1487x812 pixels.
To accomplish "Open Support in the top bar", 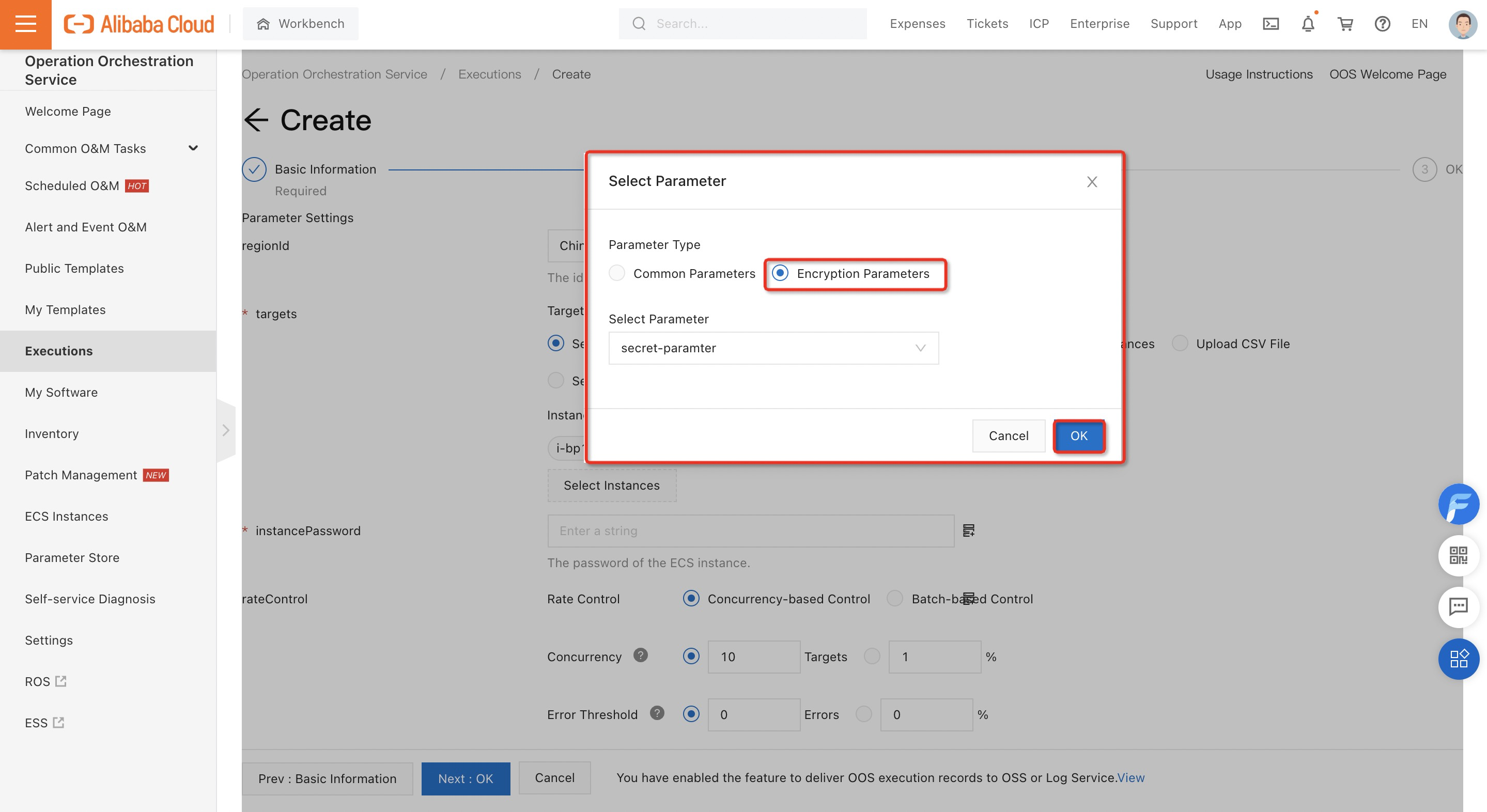I will pos(1173,24).
